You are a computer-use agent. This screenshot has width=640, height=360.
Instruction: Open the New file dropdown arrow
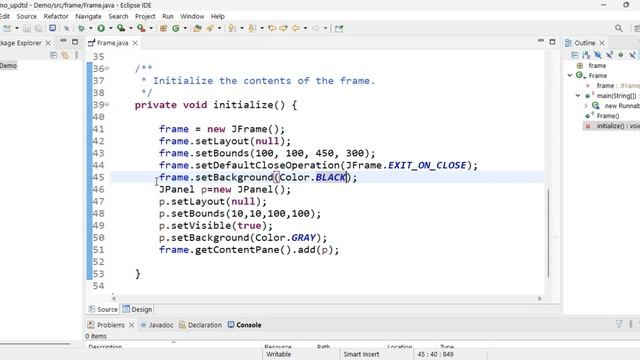[x=17, y=28]
